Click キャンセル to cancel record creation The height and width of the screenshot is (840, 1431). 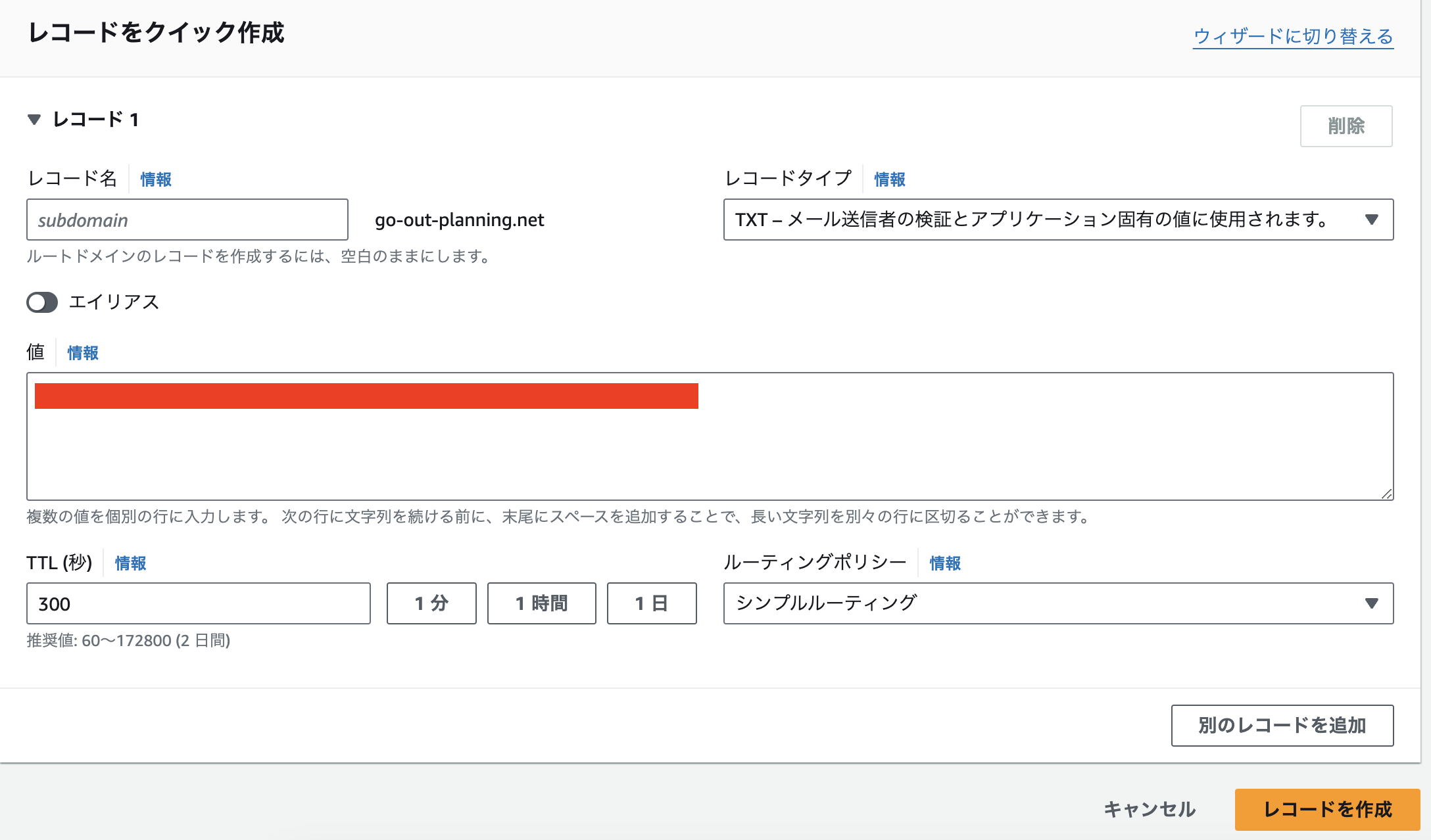click(1150, 809)
